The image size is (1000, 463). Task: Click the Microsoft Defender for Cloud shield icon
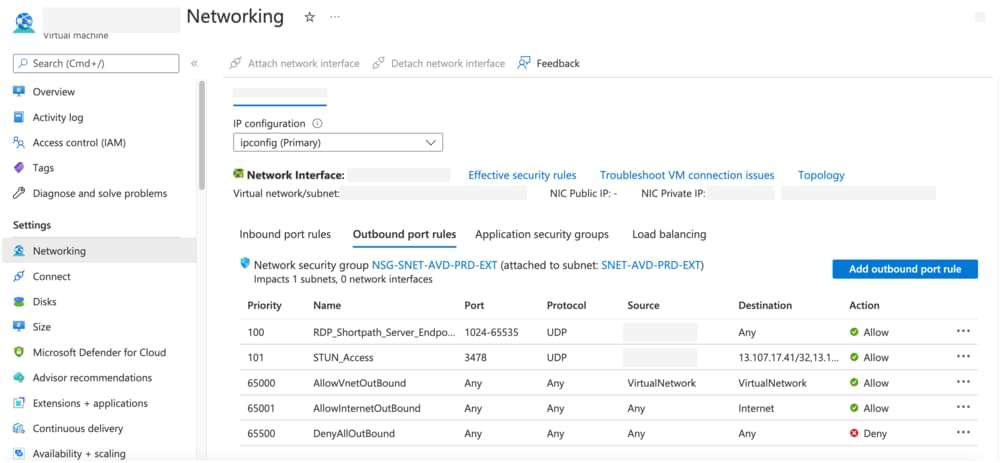click(x=19, y=352)
